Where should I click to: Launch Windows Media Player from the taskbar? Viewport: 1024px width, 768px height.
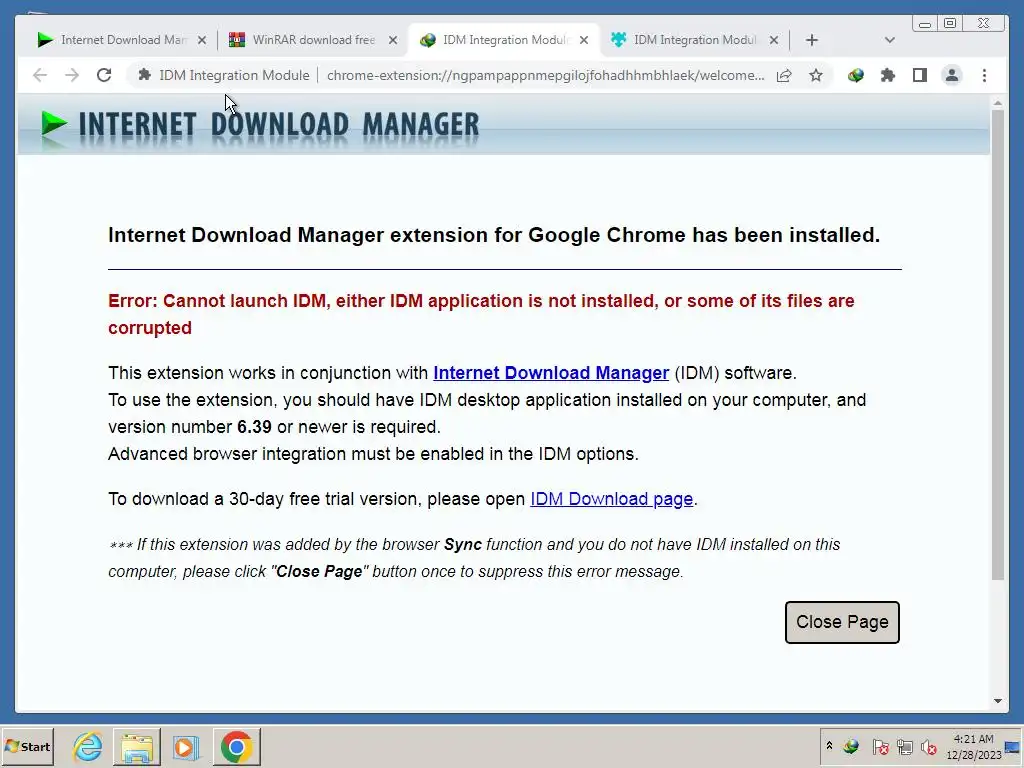coord(185,746)
